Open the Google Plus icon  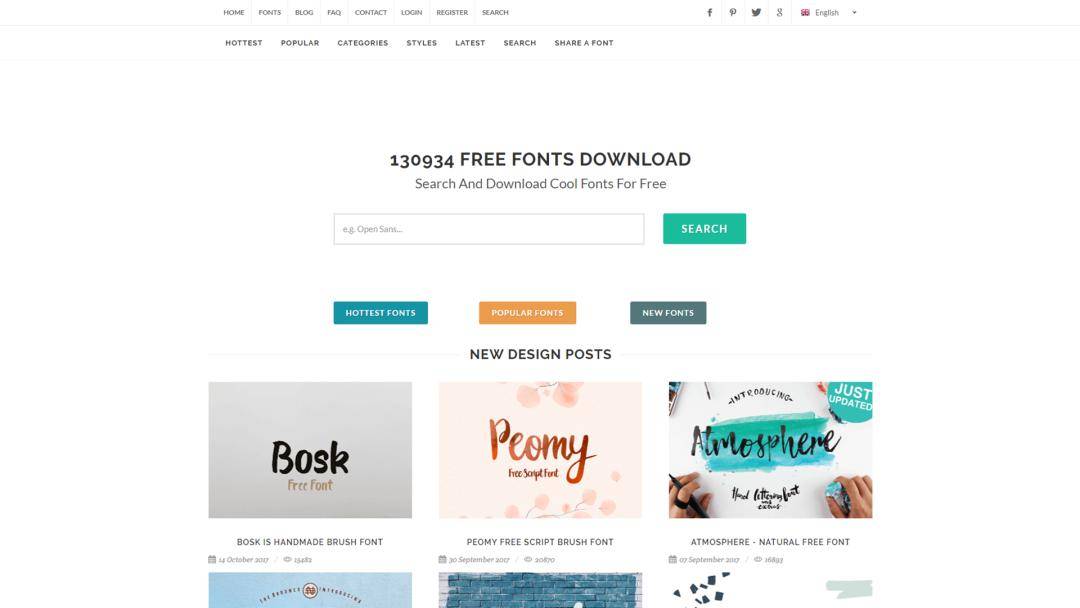point(780,12)
